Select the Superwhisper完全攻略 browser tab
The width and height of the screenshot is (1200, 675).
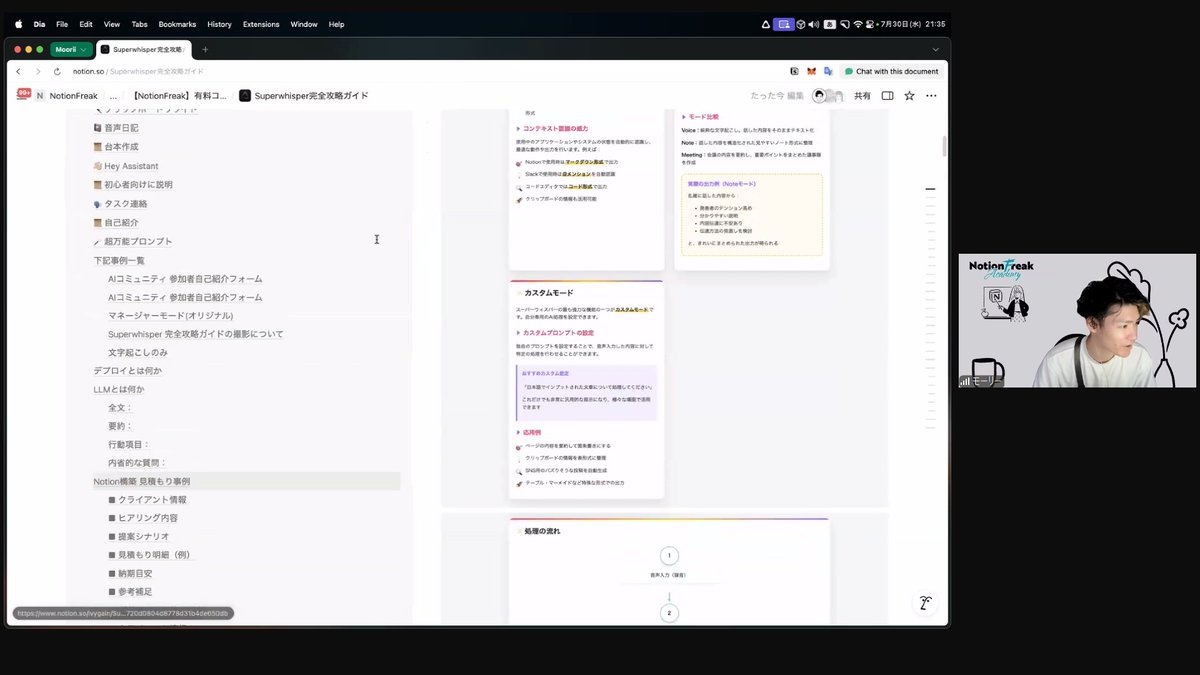(x=144, y=49)
